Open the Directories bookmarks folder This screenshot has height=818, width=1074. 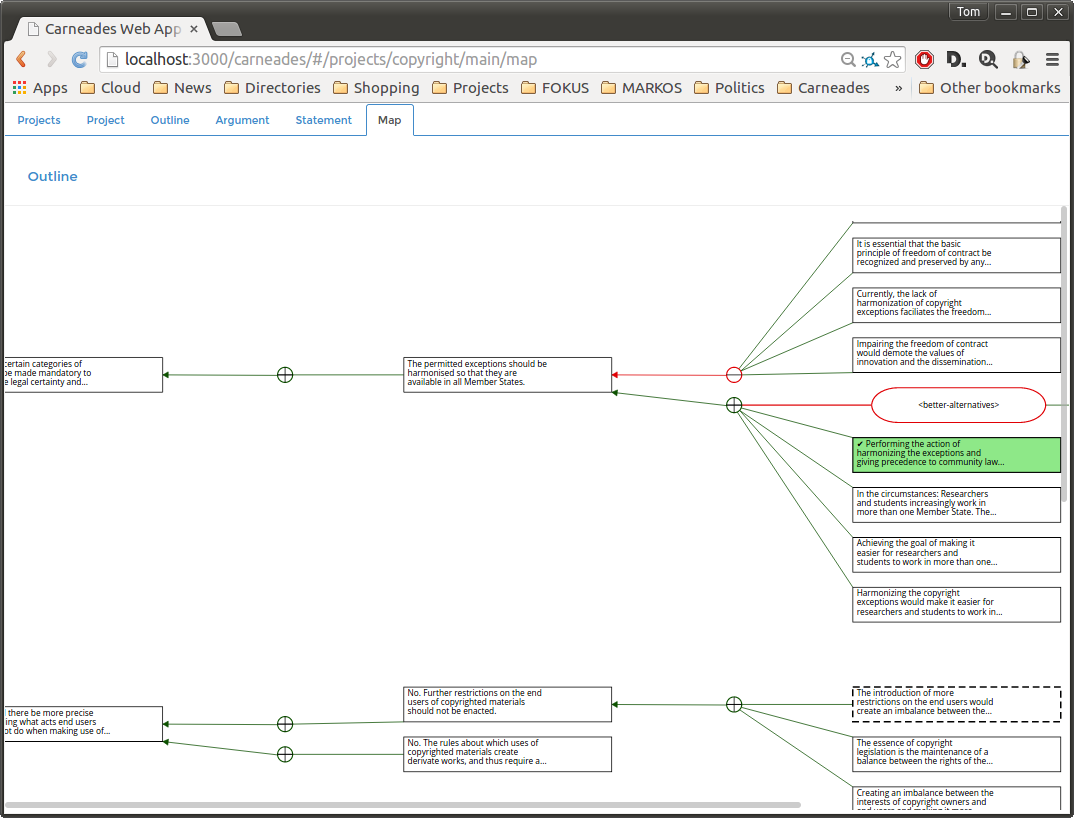(272, 88)
